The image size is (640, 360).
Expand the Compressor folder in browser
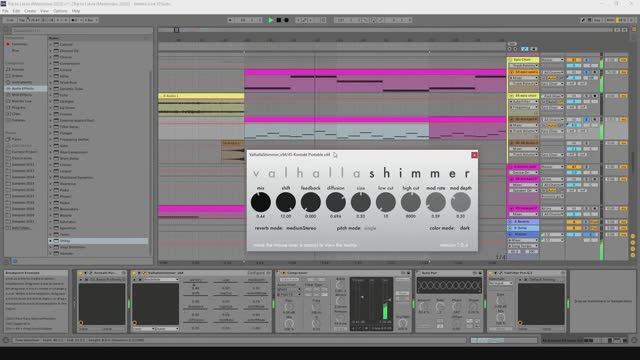pyautogui.click(x=51, y=63)
